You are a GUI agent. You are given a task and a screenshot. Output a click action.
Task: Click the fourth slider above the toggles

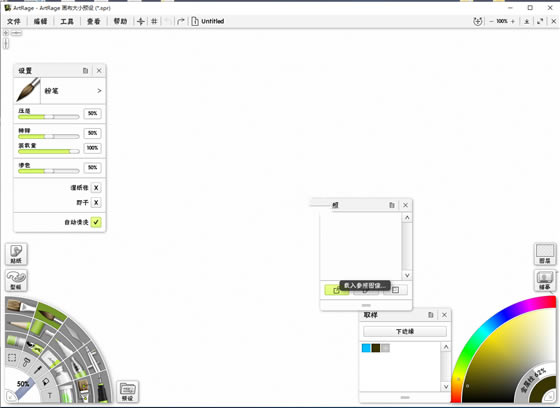point(49,171)
